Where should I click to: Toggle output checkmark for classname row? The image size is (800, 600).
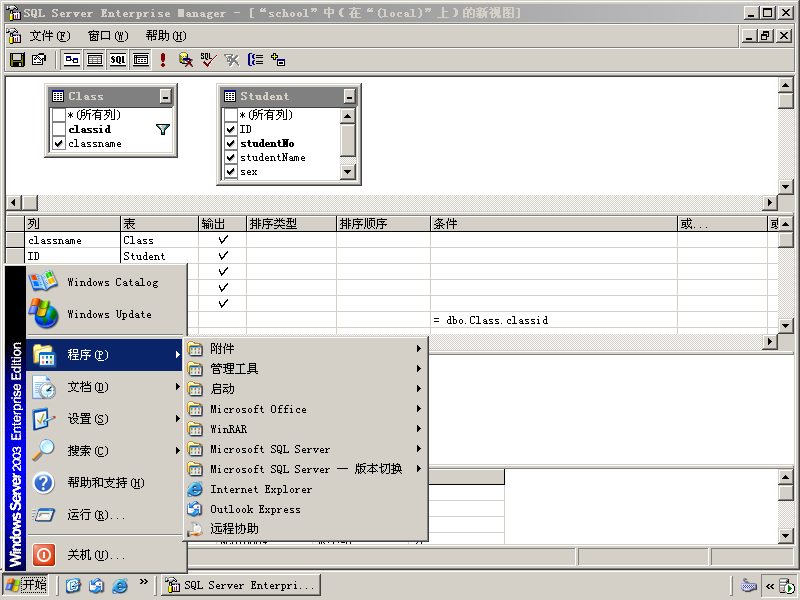pos(223,240)
